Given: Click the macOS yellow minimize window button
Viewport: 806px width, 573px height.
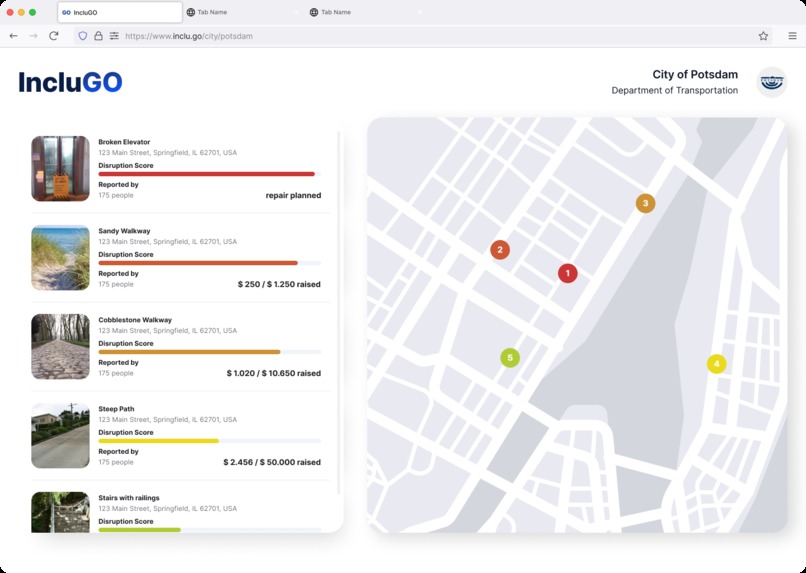Looking at the screenshot, I should tap(21, 12).
